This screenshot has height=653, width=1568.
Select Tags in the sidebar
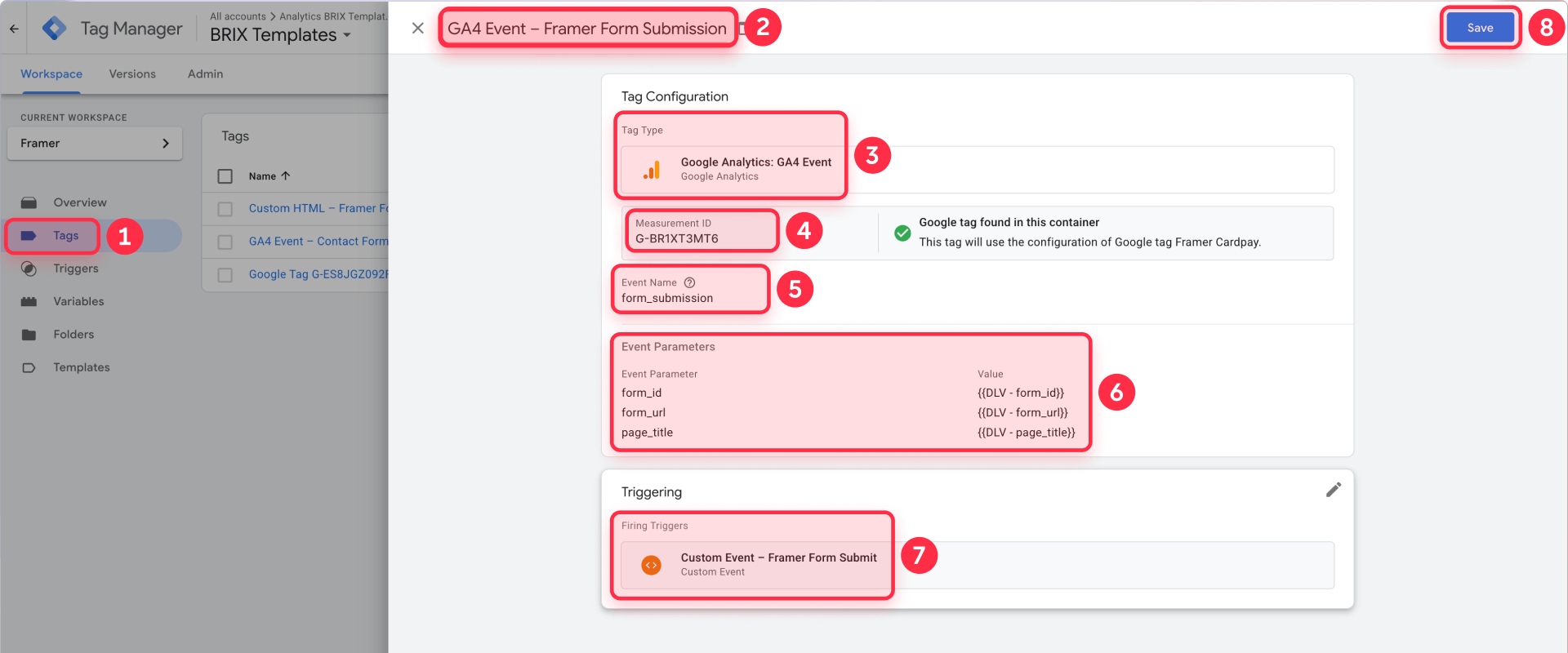click(66, 235)
